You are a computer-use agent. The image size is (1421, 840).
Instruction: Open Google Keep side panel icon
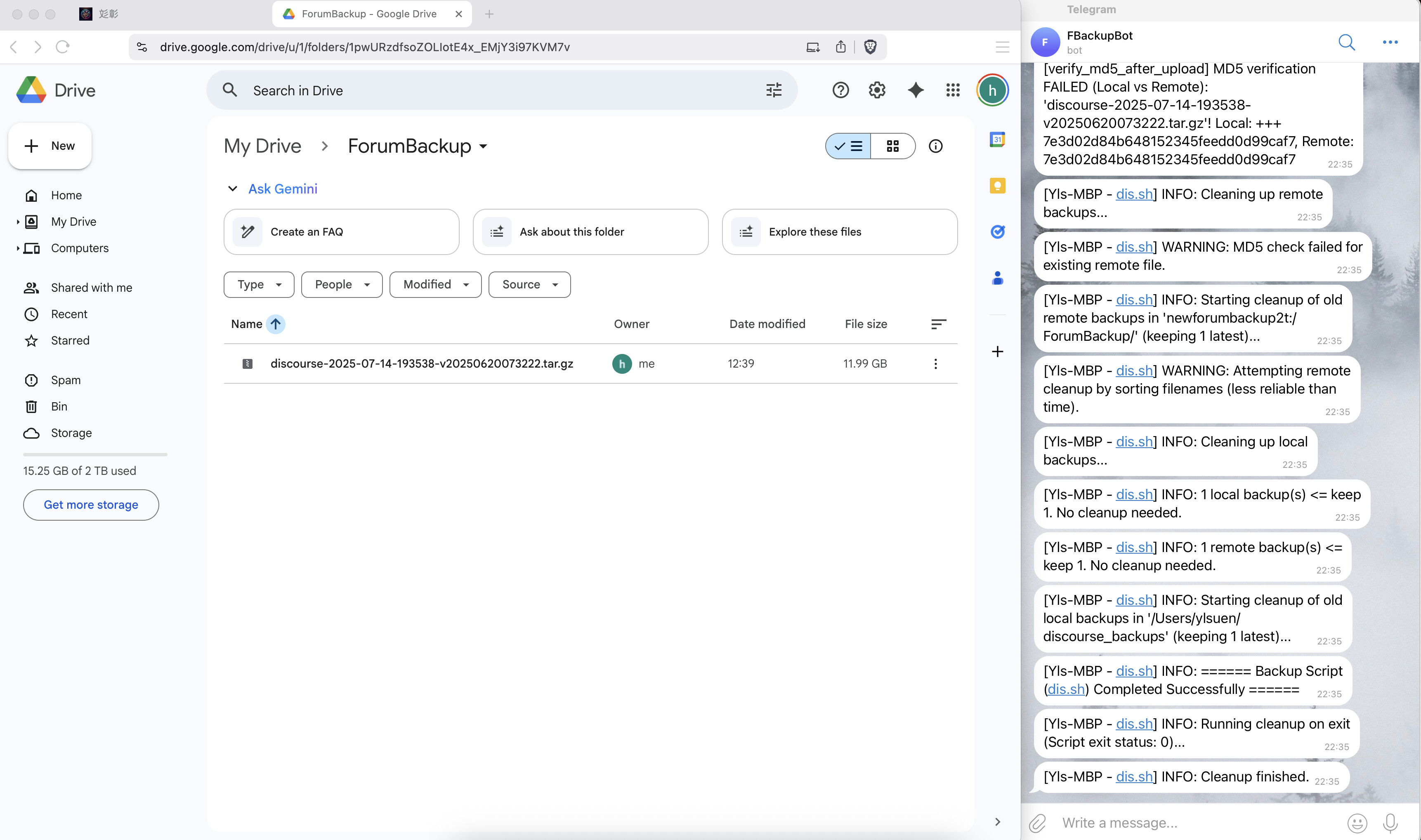click(997, 186)
